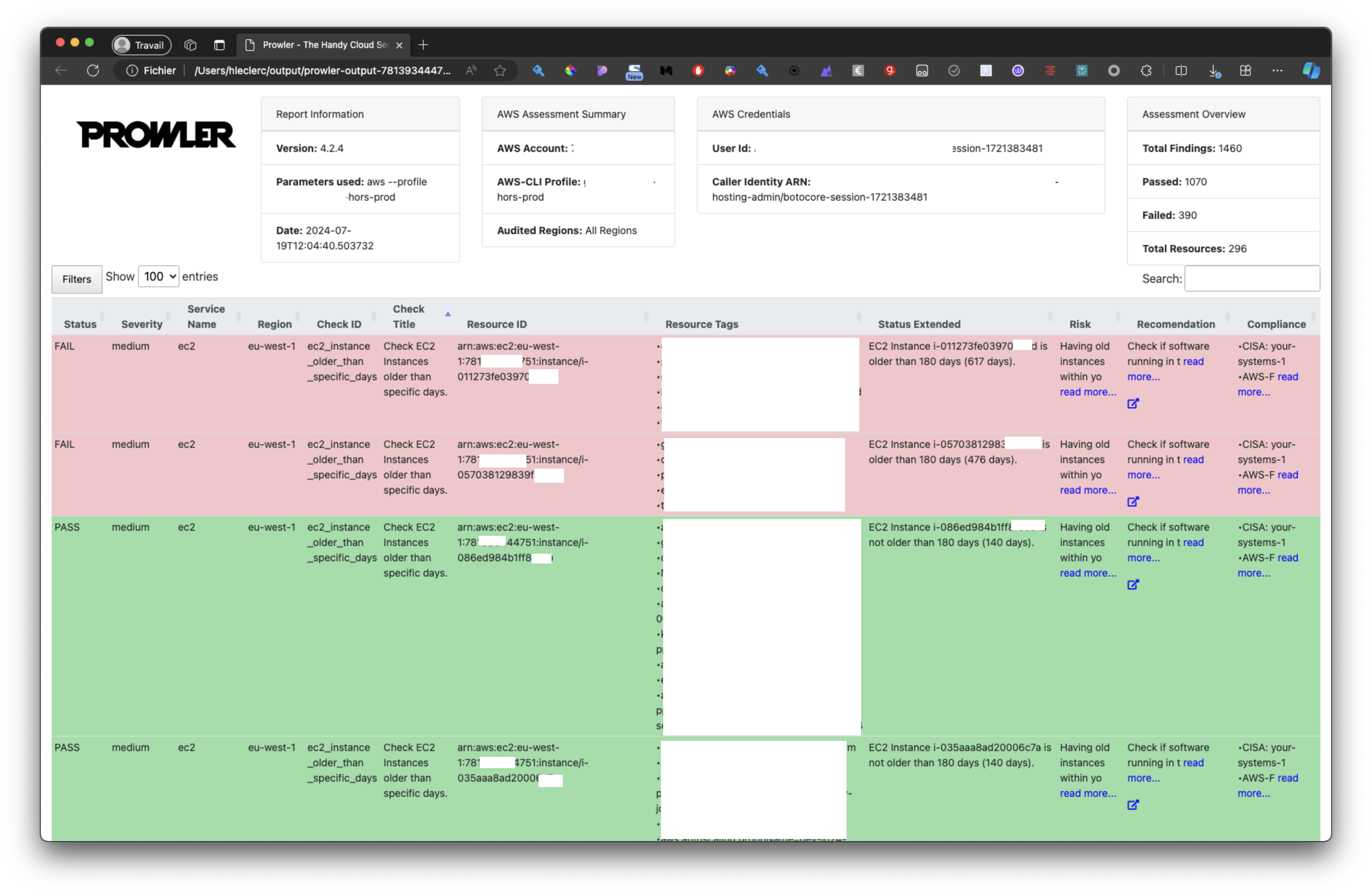
Task: Toggle split screen view icon
Action: pyautogui.click(x=1181, y=71)
